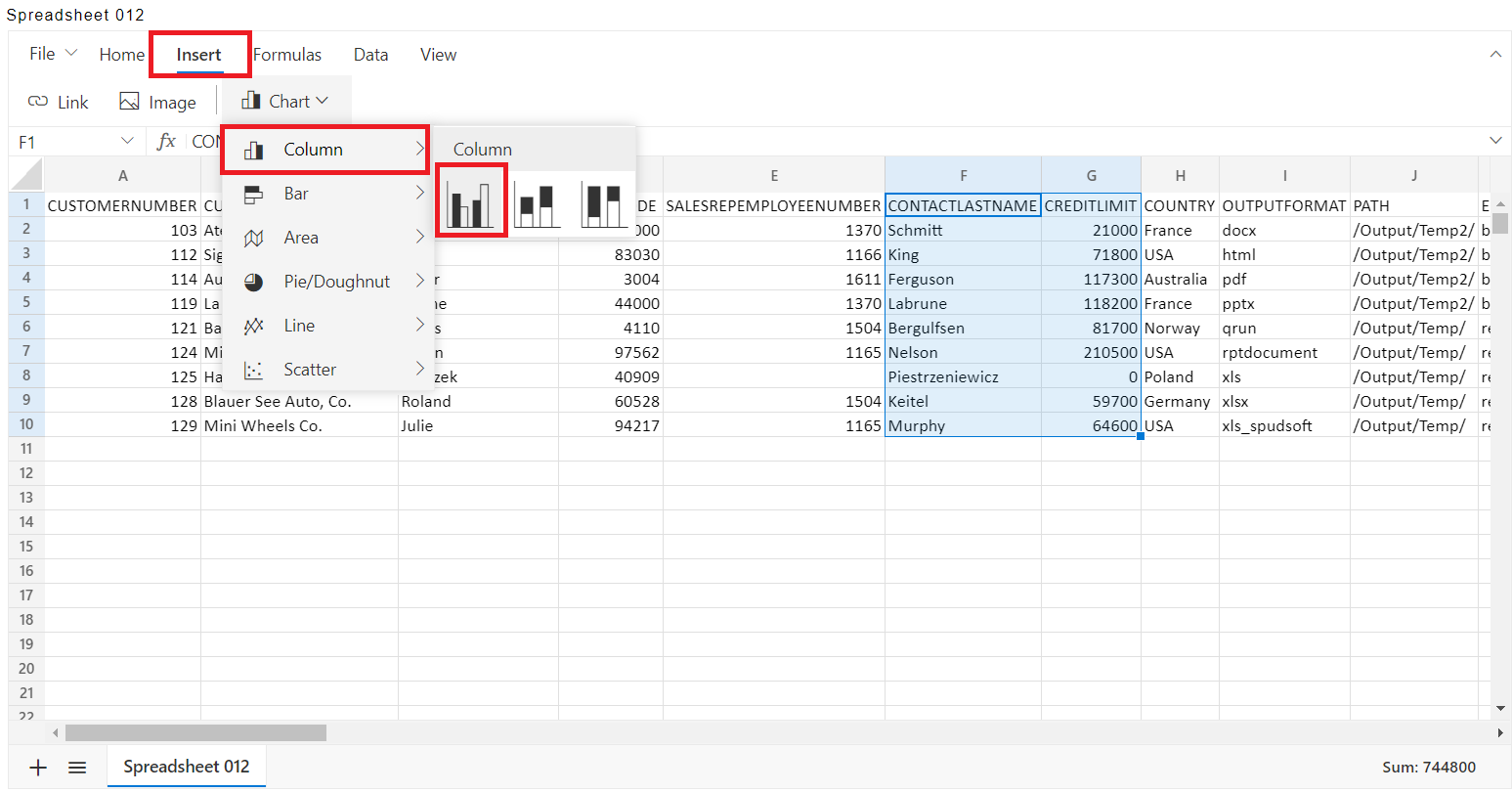Select column header H
Image resolution: width=1512 pixels, height=793 pixels.
click(x=1180, y=176)
